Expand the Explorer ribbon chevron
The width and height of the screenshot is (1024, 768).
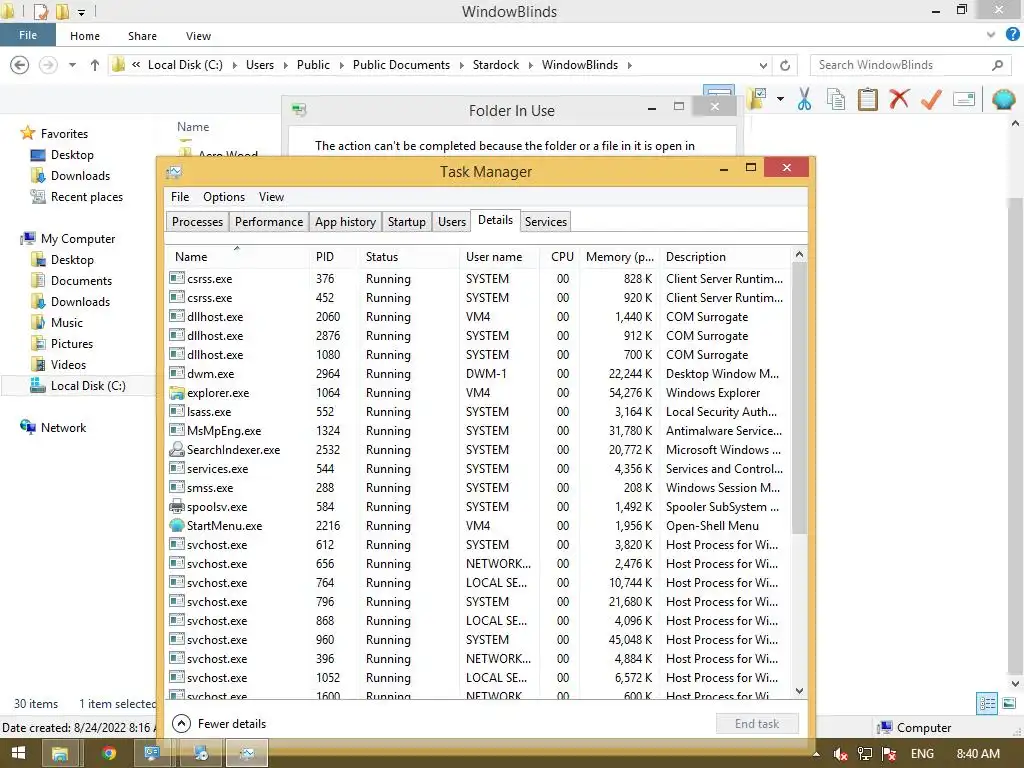991,35
